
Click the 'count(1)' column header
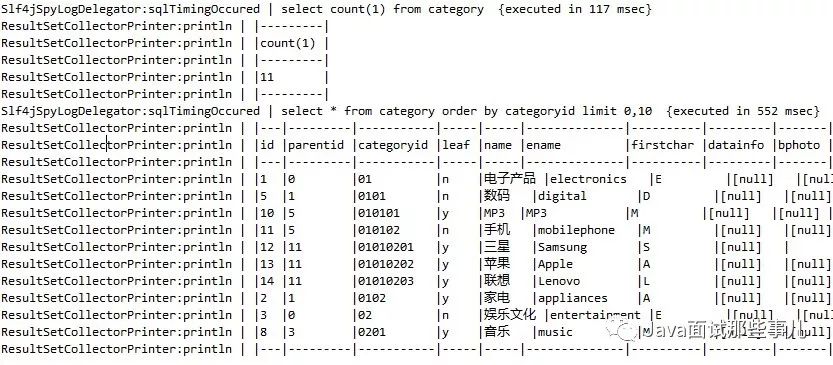click(x=287, y=43)
